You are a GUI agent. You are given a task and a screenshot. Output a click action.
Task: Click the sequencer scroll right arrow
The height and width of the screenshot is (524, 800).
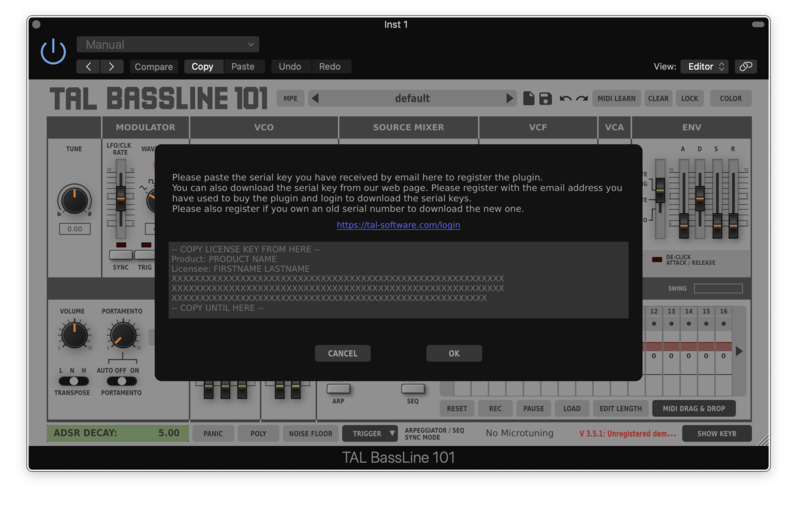pyautogui.click(x=739, y=351)
